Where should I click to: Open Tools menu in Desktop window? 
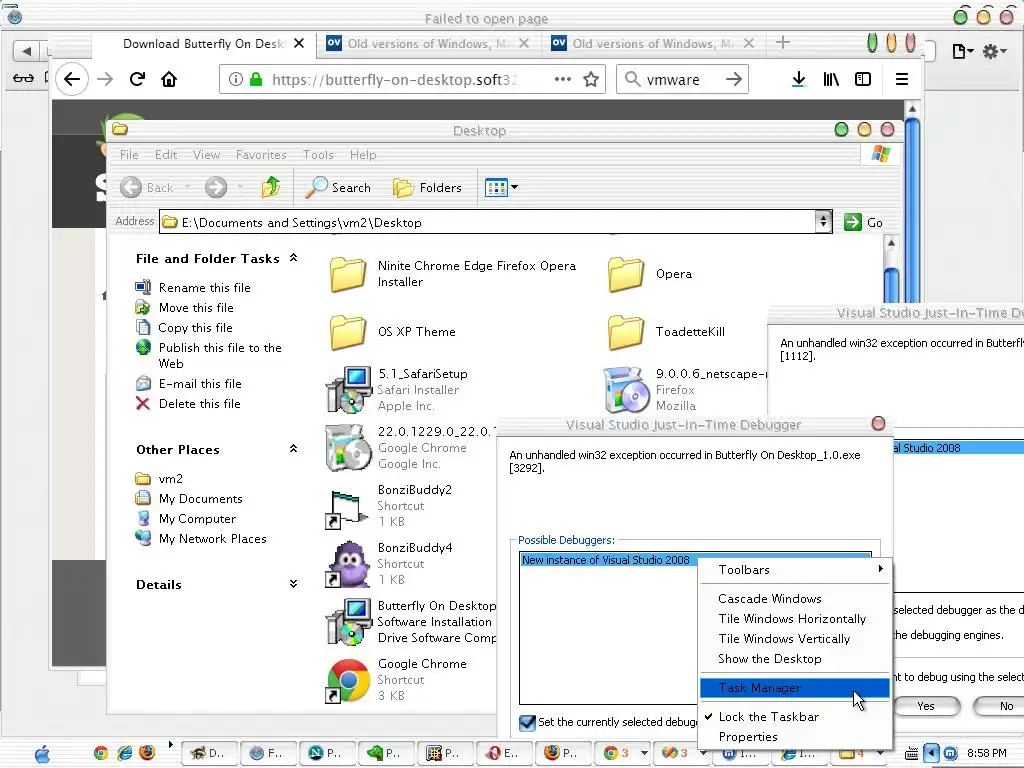coord(318,155)
